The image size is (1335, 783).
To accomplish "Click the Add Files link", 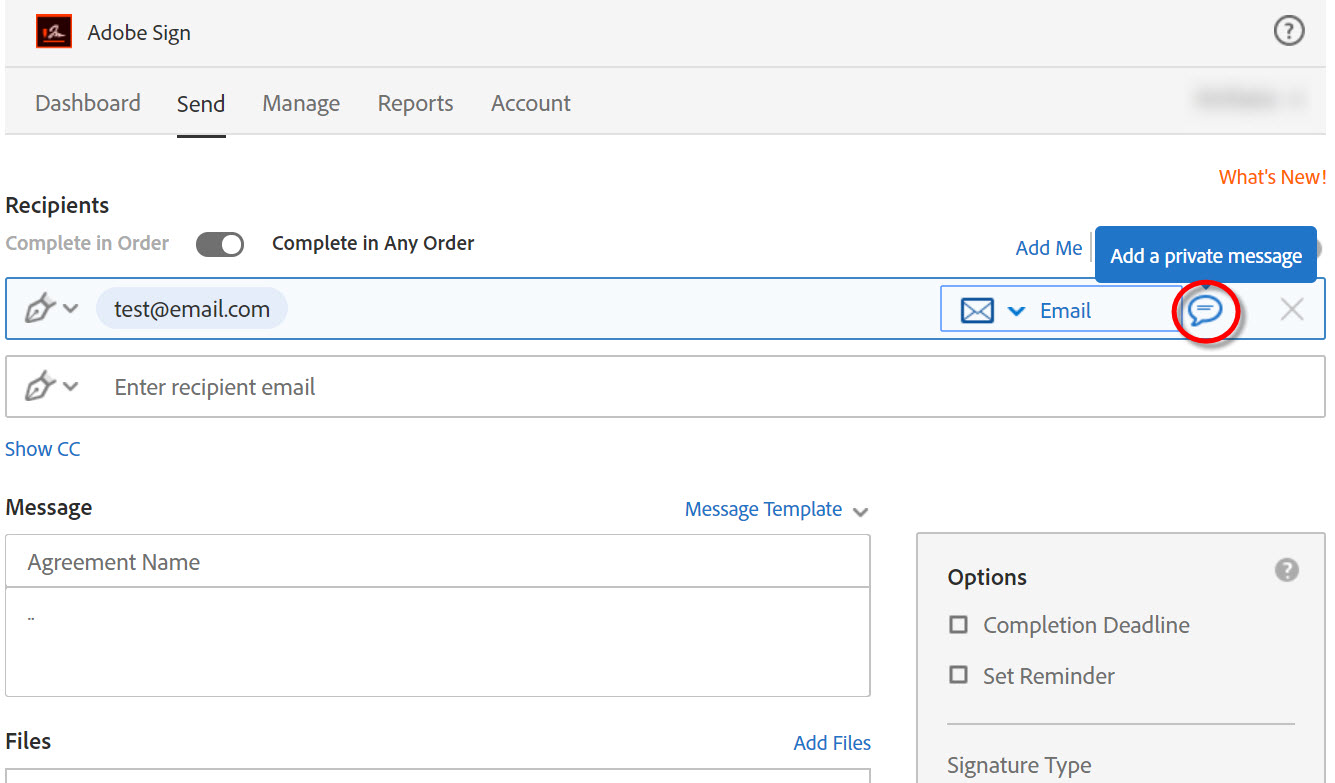I will (832, 742).
